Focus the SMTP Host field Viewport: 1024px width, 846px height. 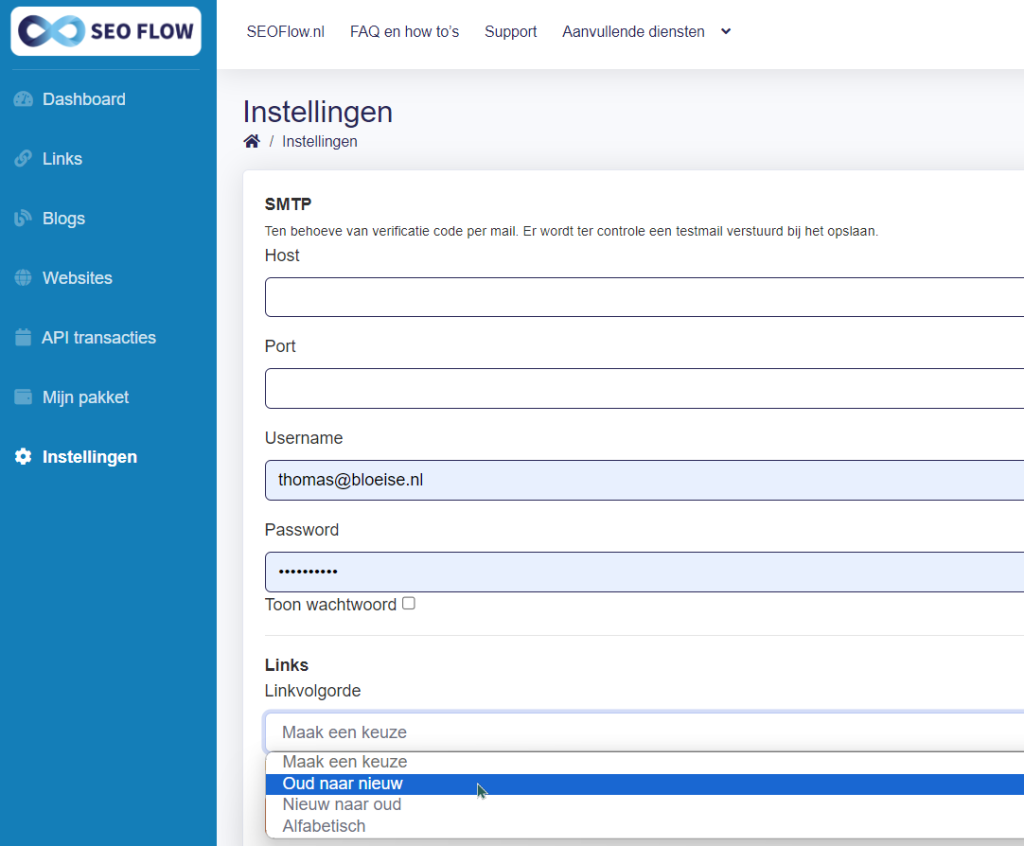[x=644, y=297]
